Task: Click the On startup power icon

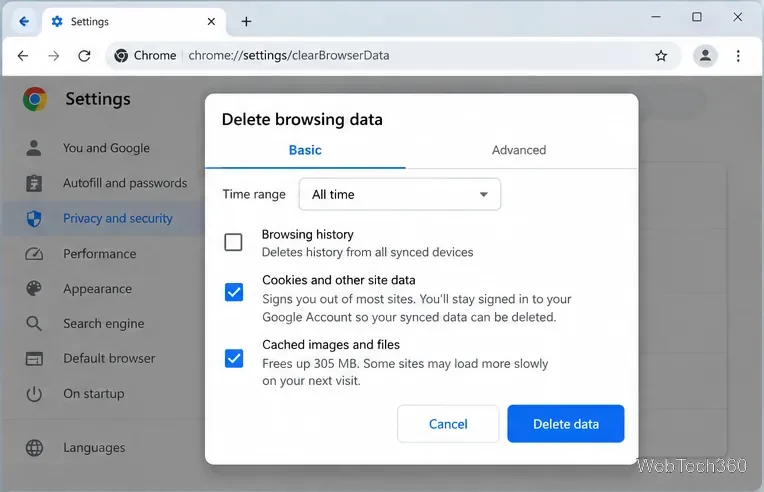Action: pos(34,394)
